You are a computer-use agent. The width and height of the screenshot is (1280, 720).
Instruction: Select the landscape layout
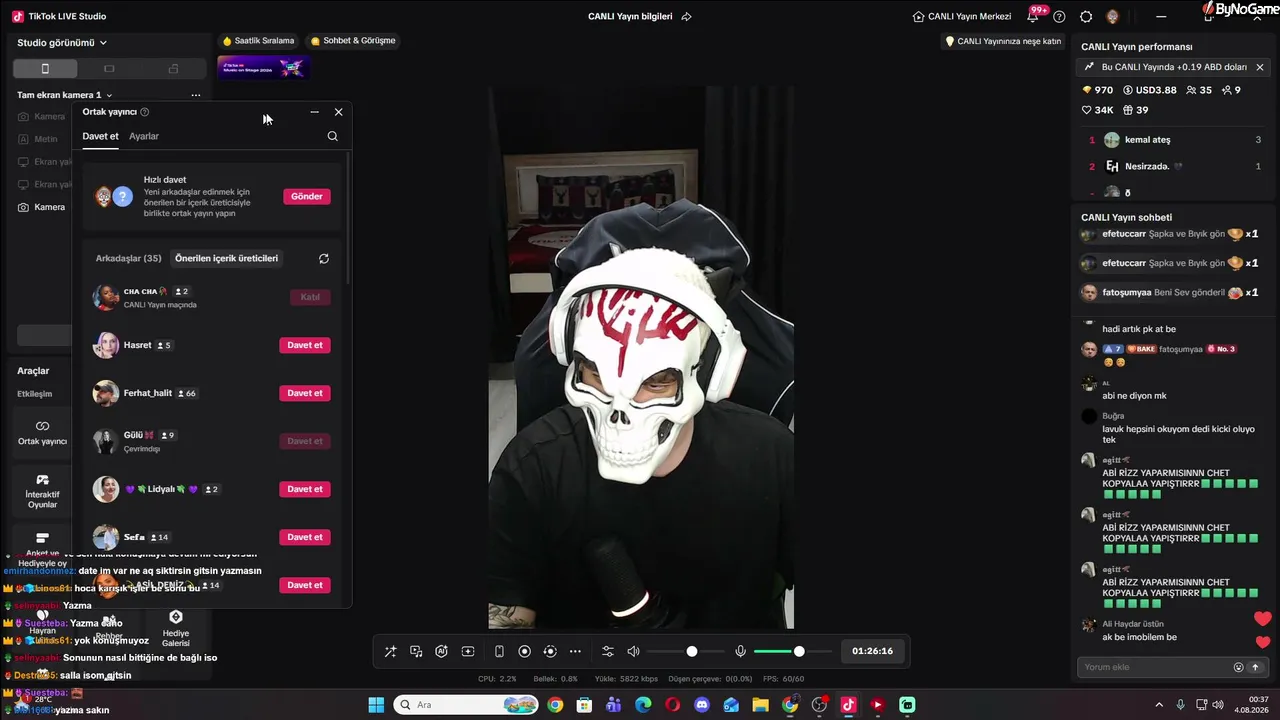109,69
